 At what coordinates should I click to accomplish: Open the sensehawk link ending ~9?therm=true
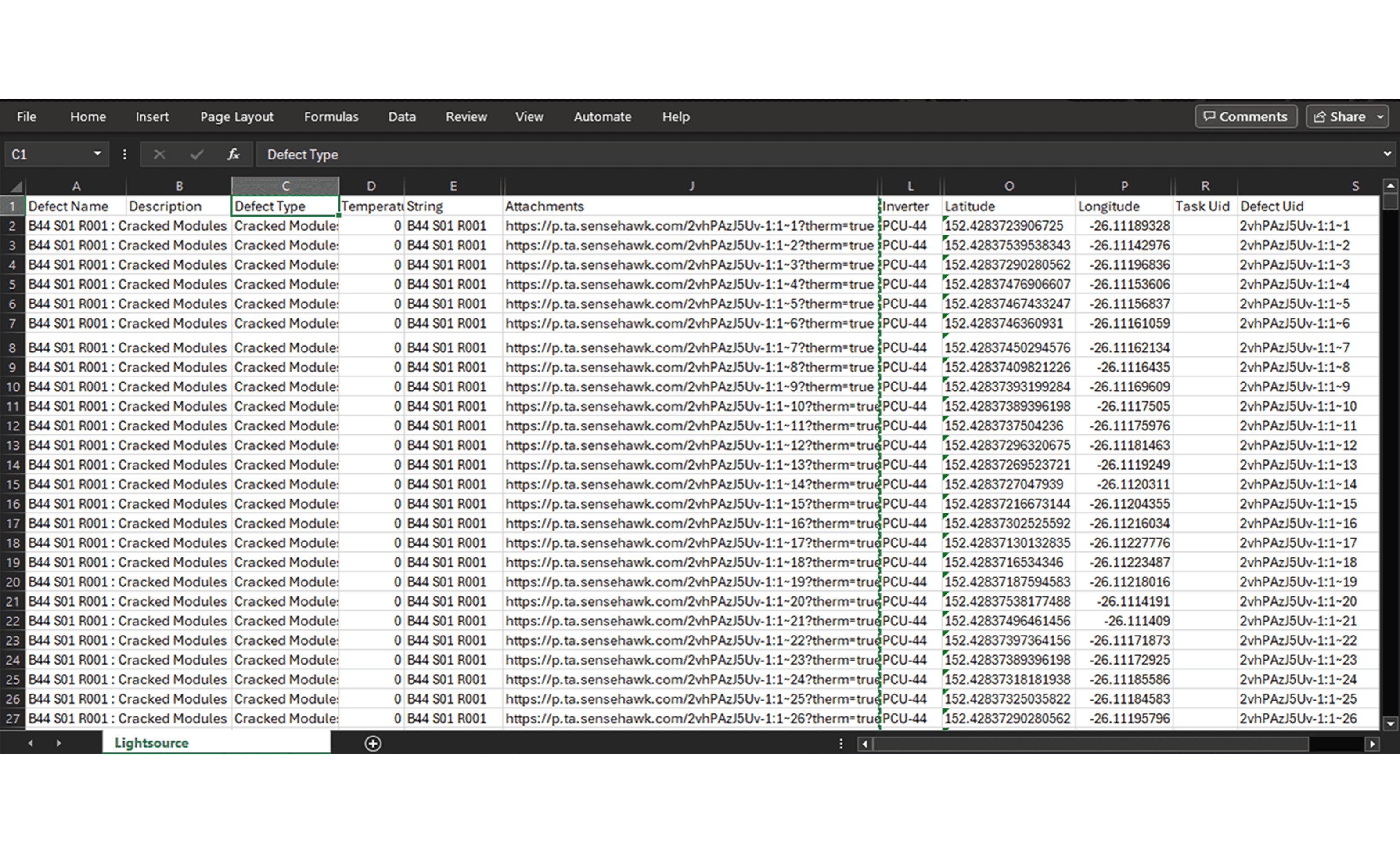click(689, 387)
